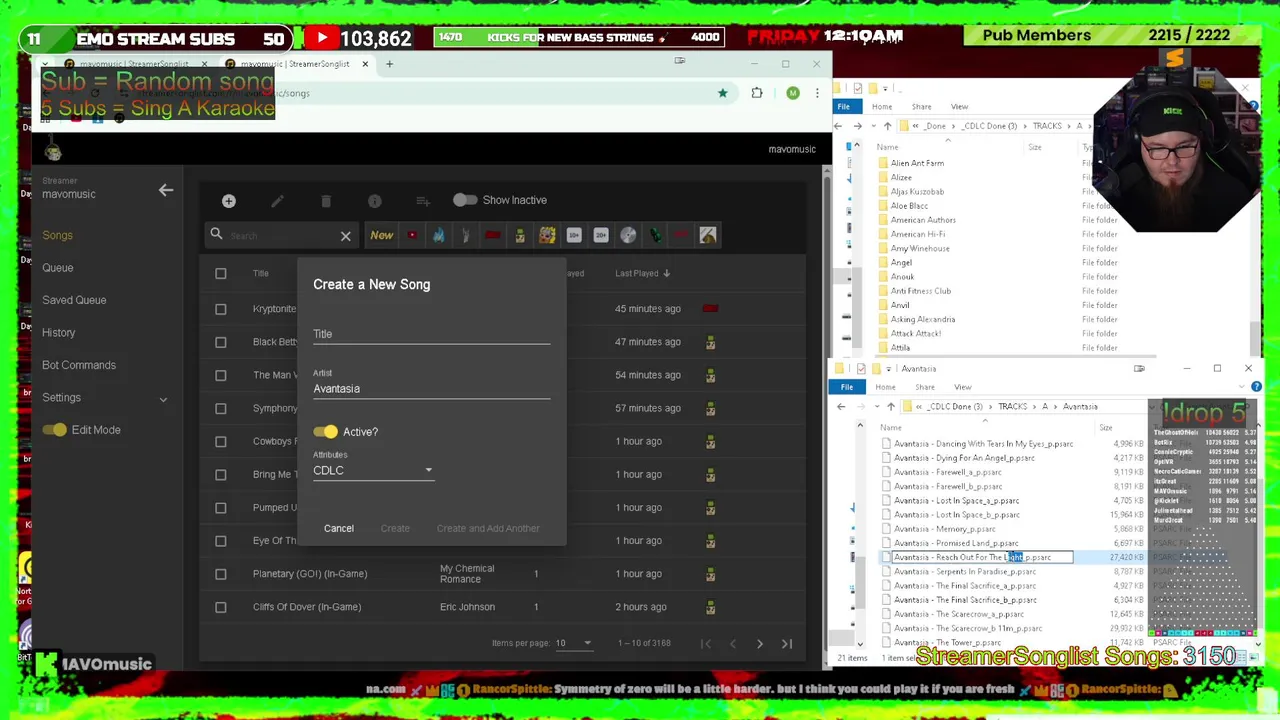Toggle the Active switch in Create dialog
1280x720 pixels.
(x=325, y=432)
